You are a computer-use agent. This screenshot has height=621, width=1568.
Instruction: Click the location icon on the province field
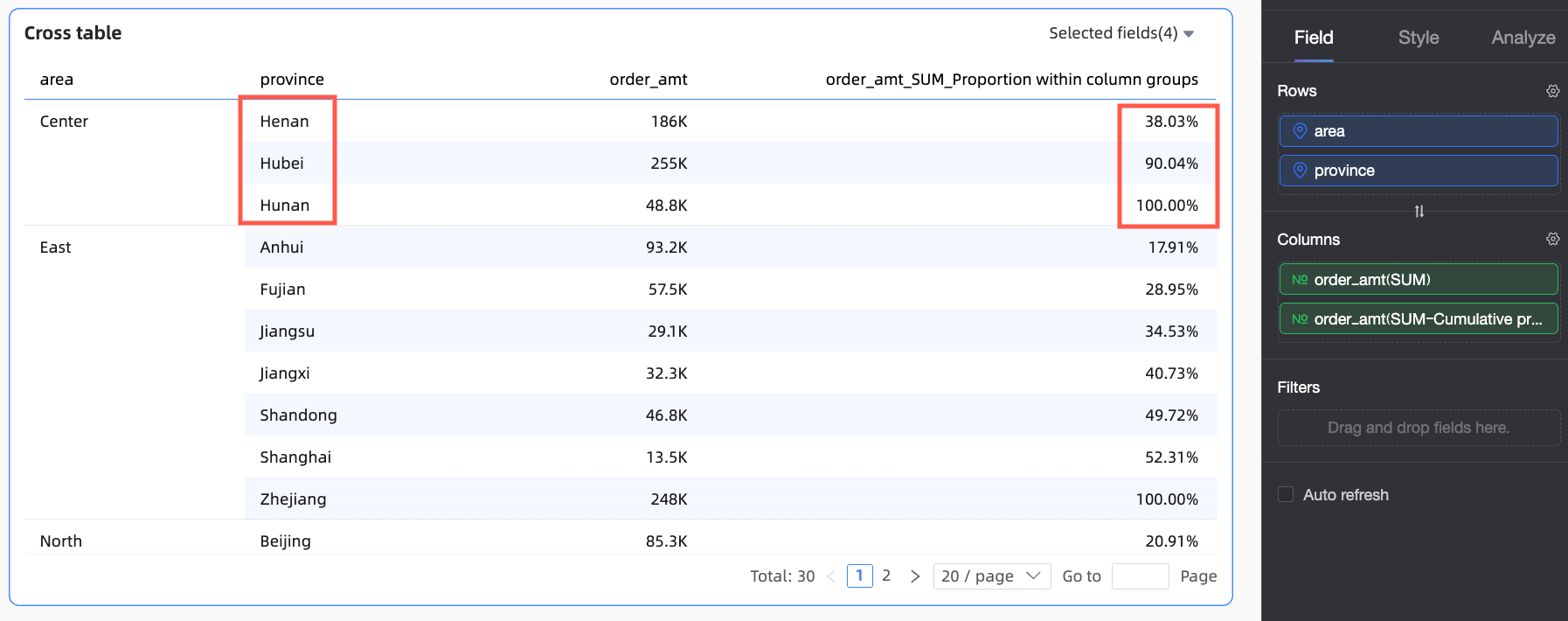point(1300,171)
